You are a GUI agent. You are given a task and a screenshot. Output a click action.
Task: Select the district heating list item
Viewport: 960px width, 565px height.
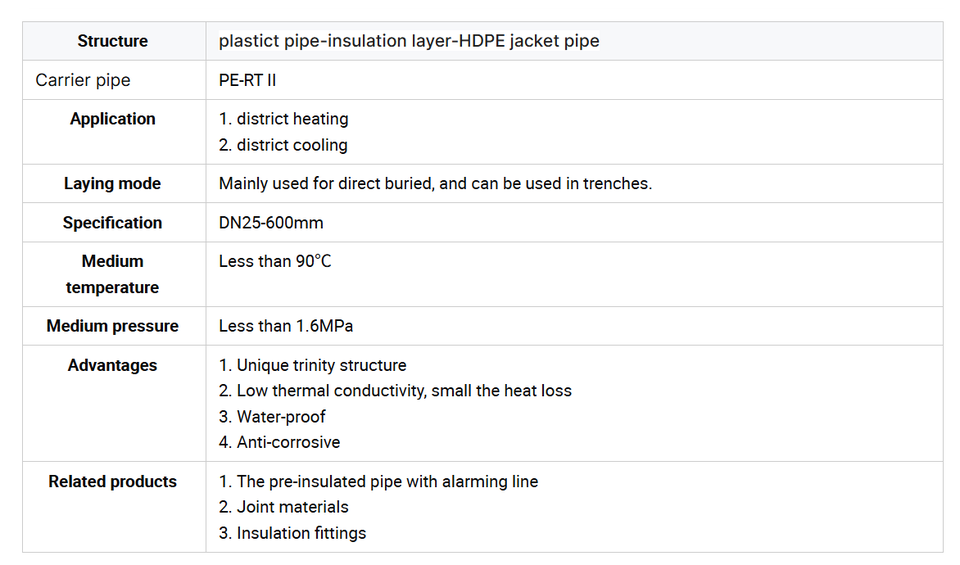[x=283, y=119]
